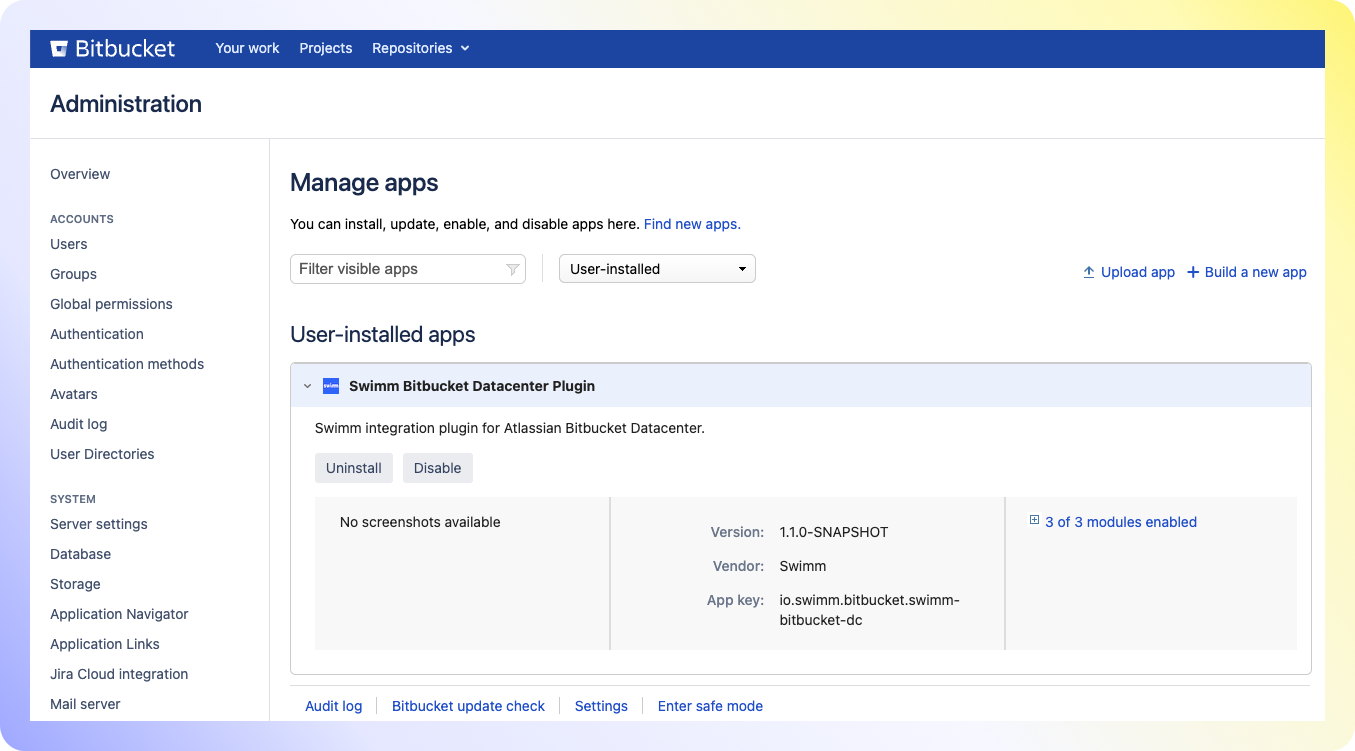Open Authentication methods page
1355x751 pixels.
pos(127,364)
